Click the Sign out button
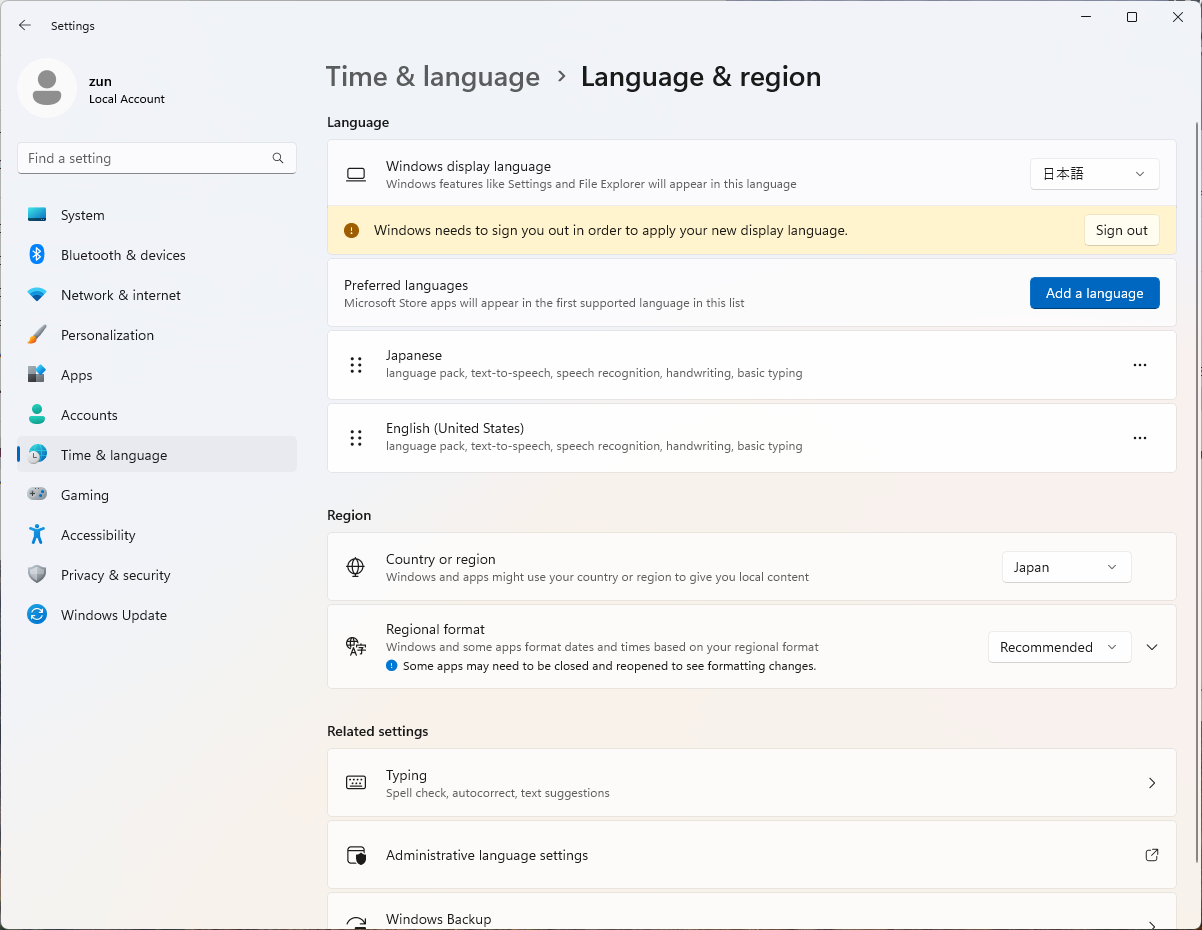1202x930 pixels. click(x=1122, y=230)
